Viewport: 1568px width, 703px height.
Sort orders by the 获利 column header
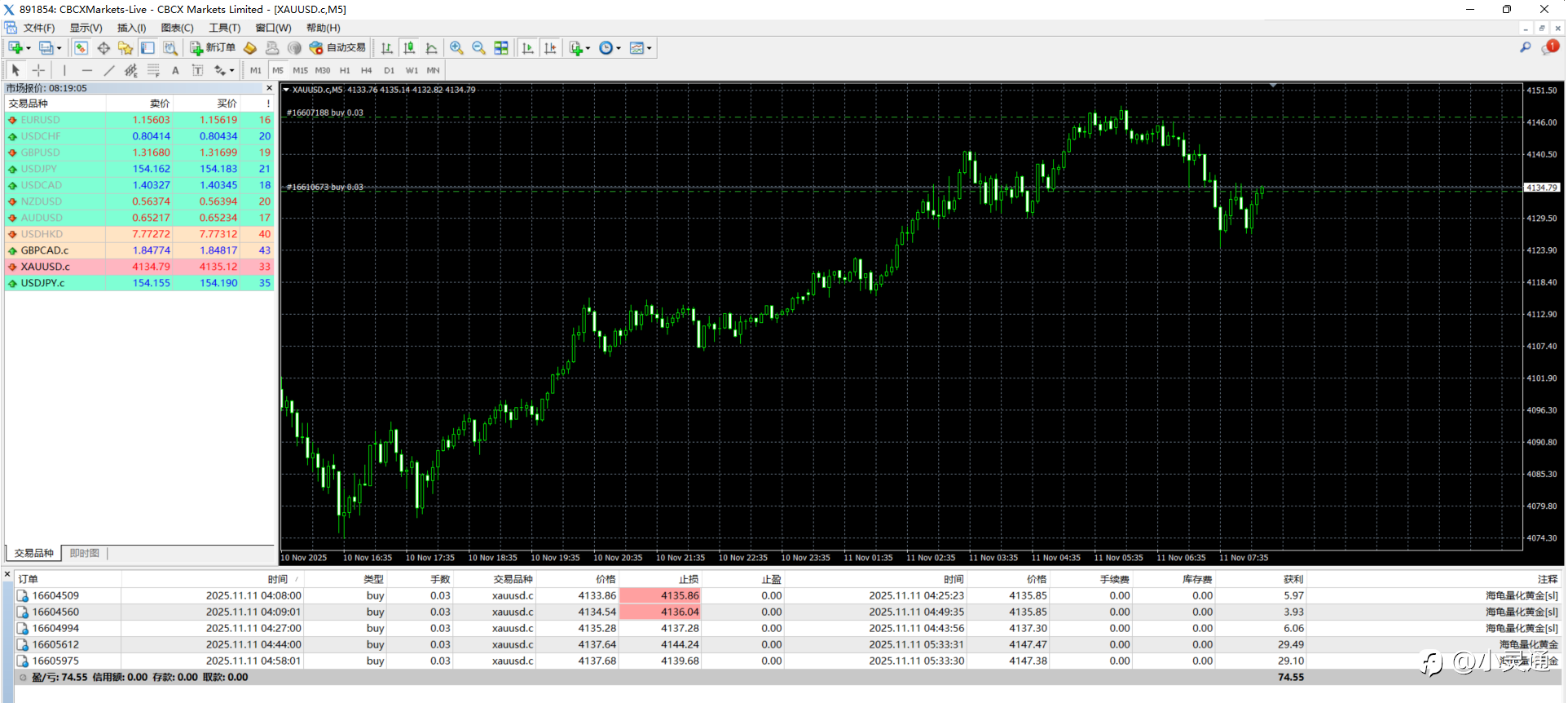(1293, 579)
